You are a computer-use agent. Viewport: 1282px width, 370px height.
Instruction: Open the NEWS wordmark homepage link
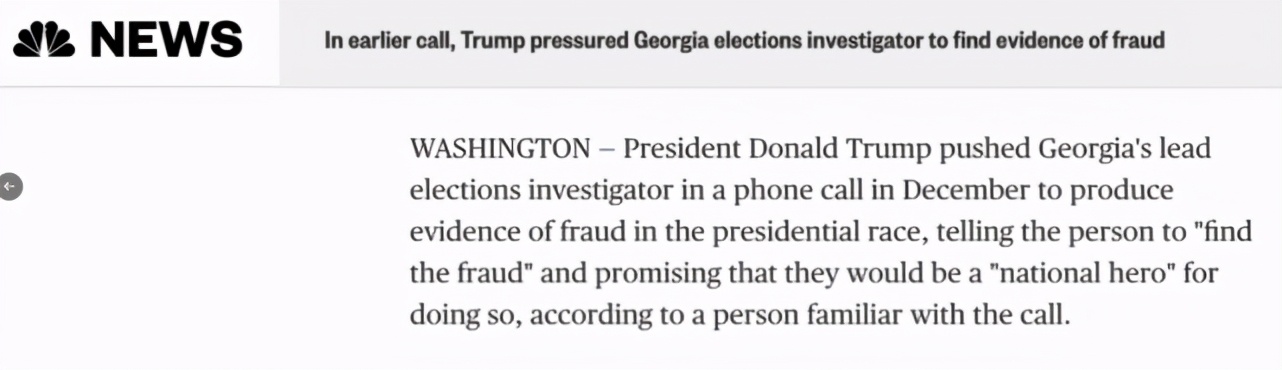click(x=167, y=41)
